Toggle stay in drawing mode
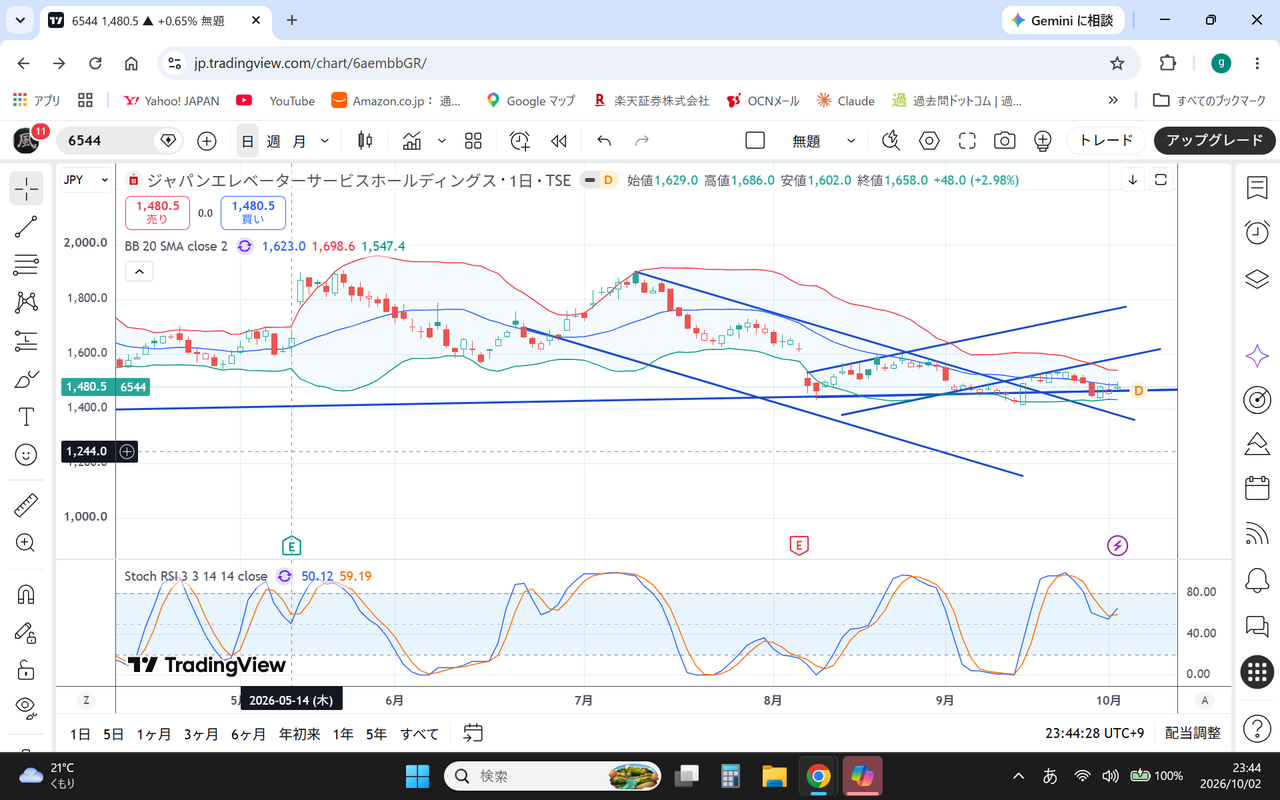Screen dimensions: 1280x800 coord(26,632)
